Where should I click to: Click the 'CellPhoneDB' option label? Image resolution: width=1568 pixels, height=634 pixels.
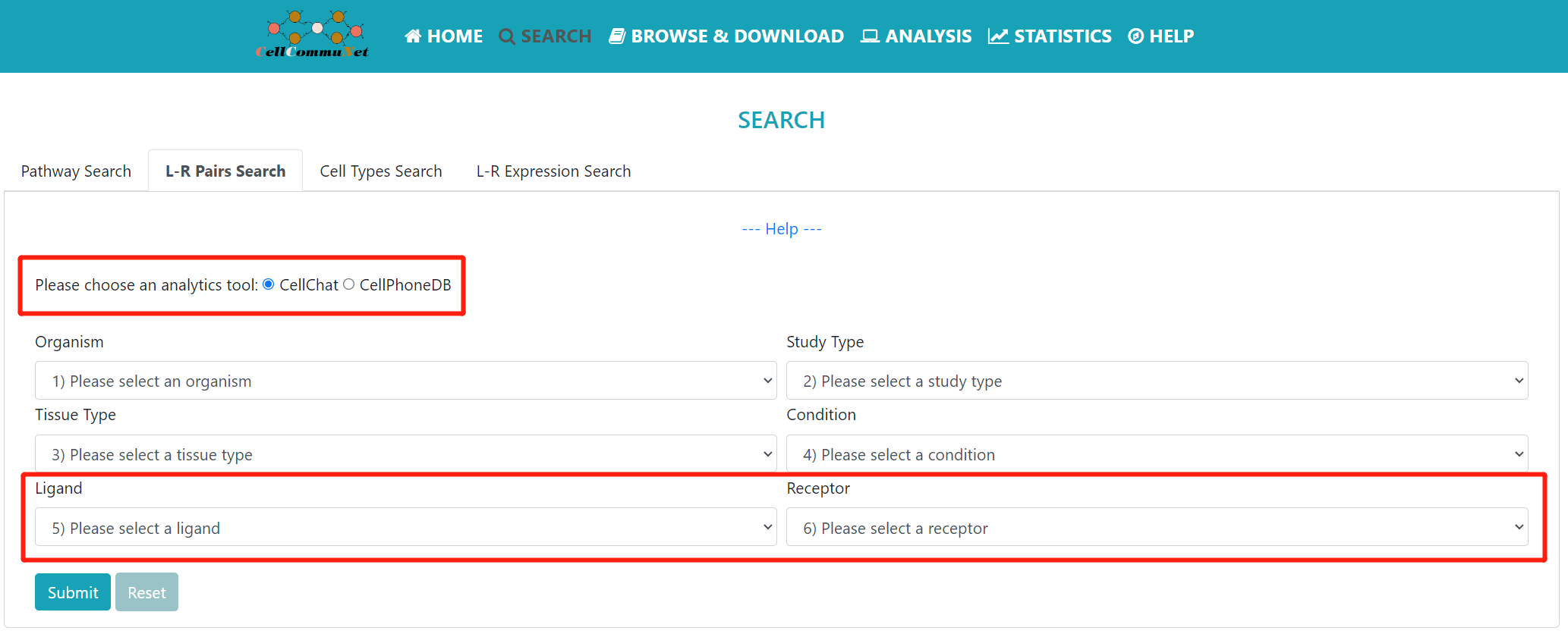click(405, 285)
